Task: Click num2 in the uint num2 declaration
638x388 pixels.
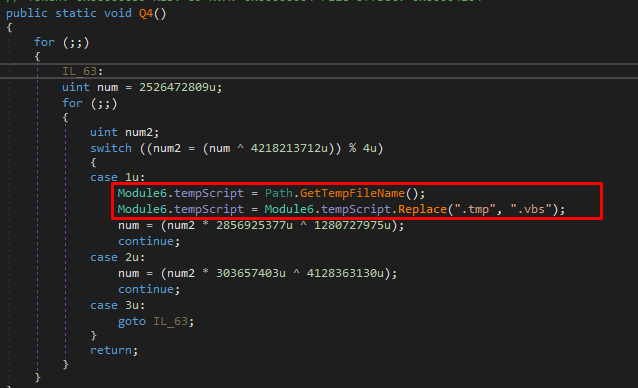Action: [x=138, y=132]
